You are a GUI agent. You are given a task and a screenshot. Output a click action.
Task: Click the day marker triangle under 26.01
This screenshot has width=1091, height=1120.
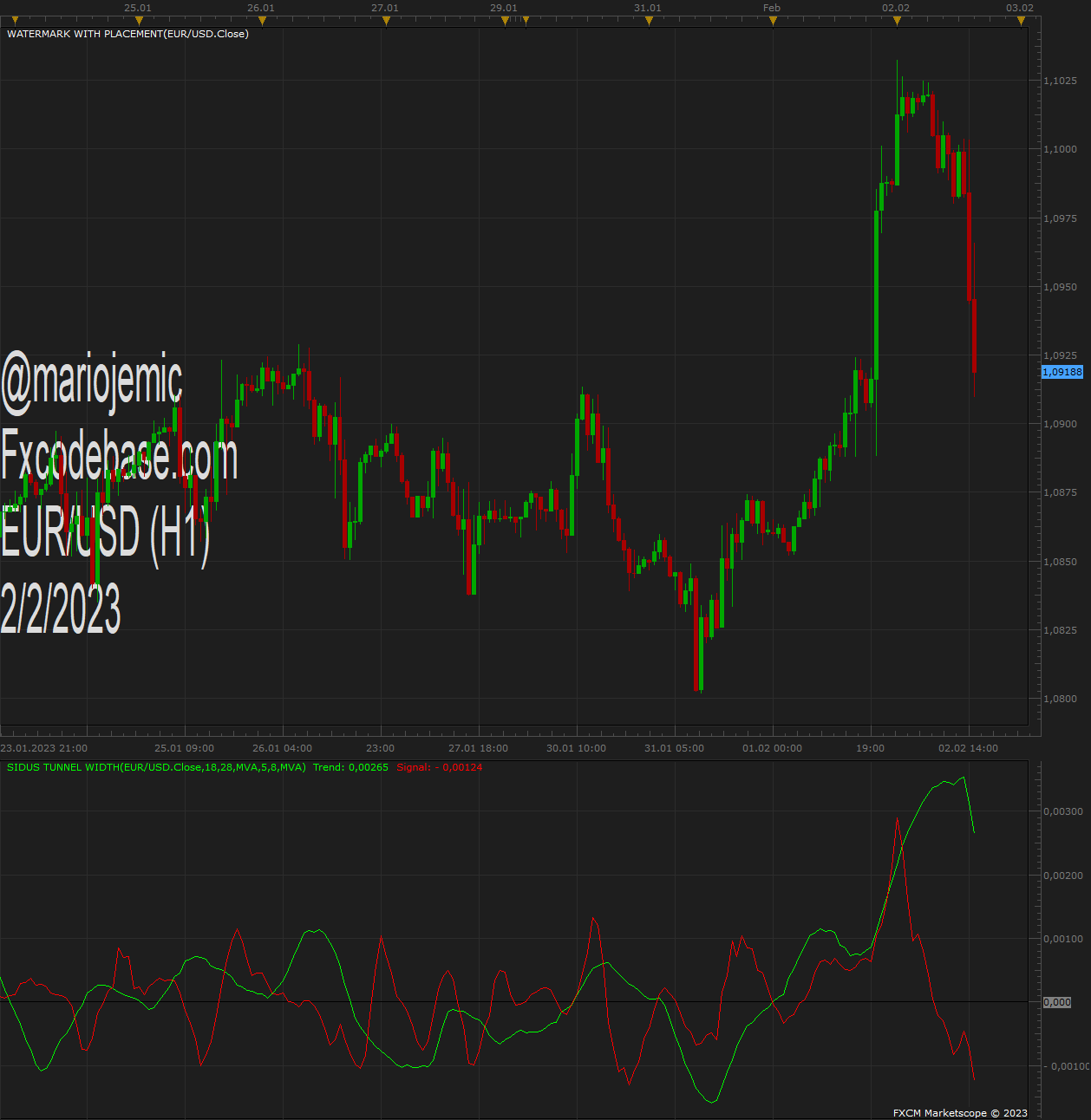262,21
